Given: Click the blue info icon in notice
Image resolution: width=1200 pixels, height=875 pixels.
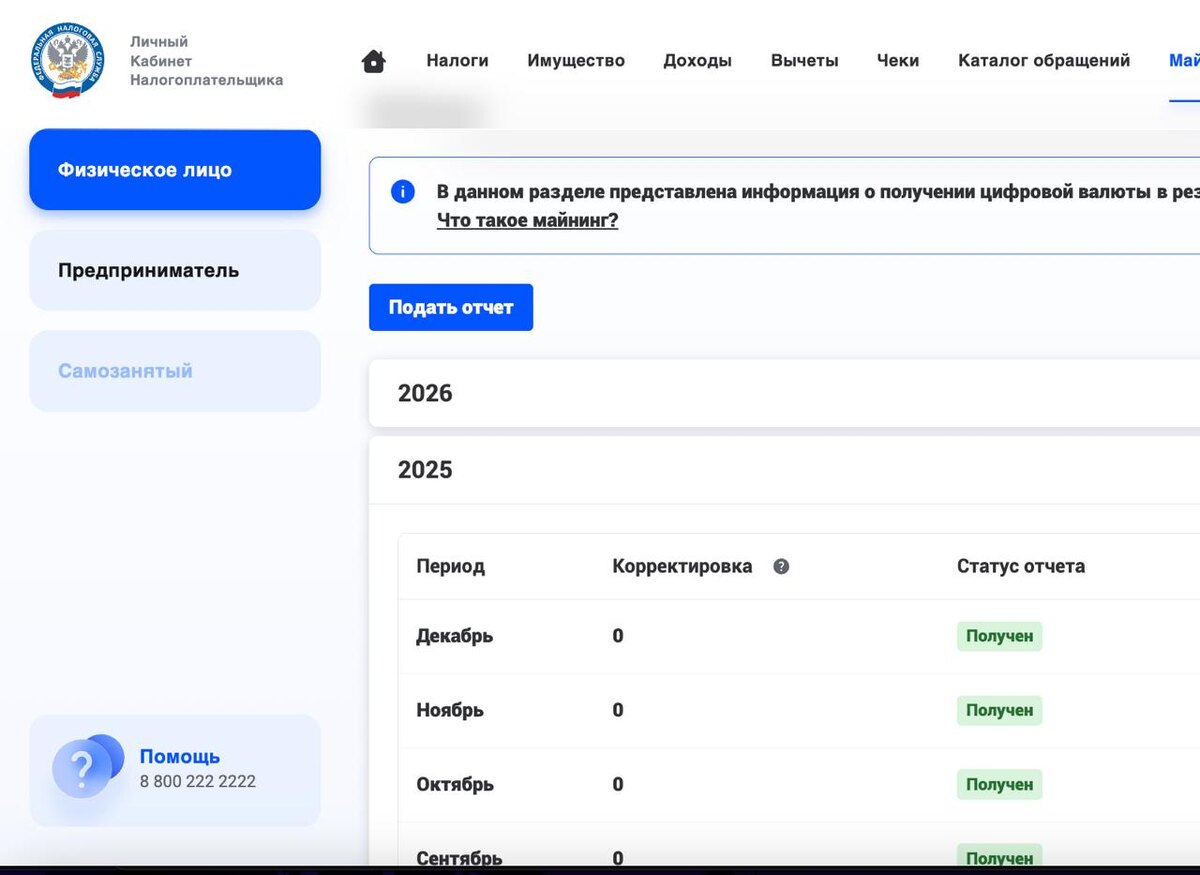Looking at the screenshot, I should (x=403, y=191).
